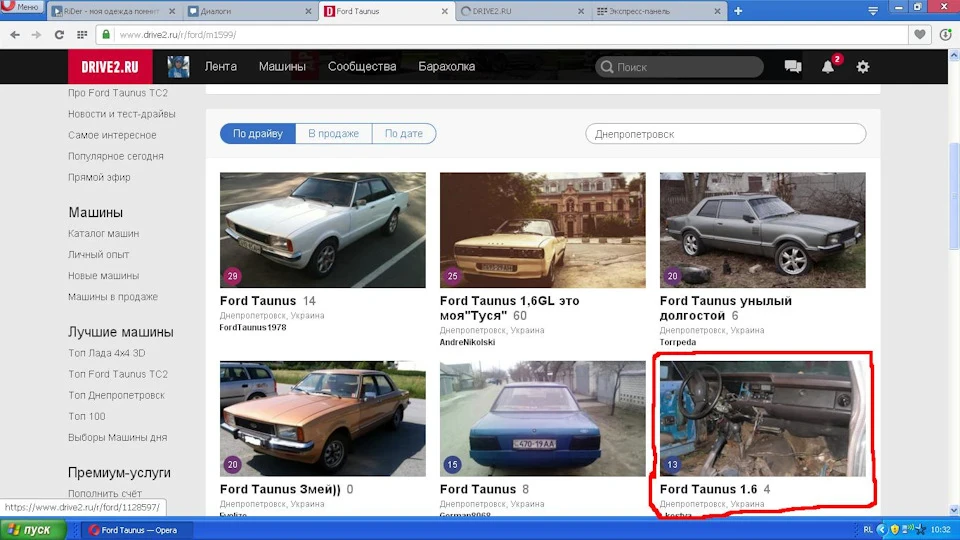Click the Поиск search field
Viewport: 960px width, 540px height.
click(679, 67)
